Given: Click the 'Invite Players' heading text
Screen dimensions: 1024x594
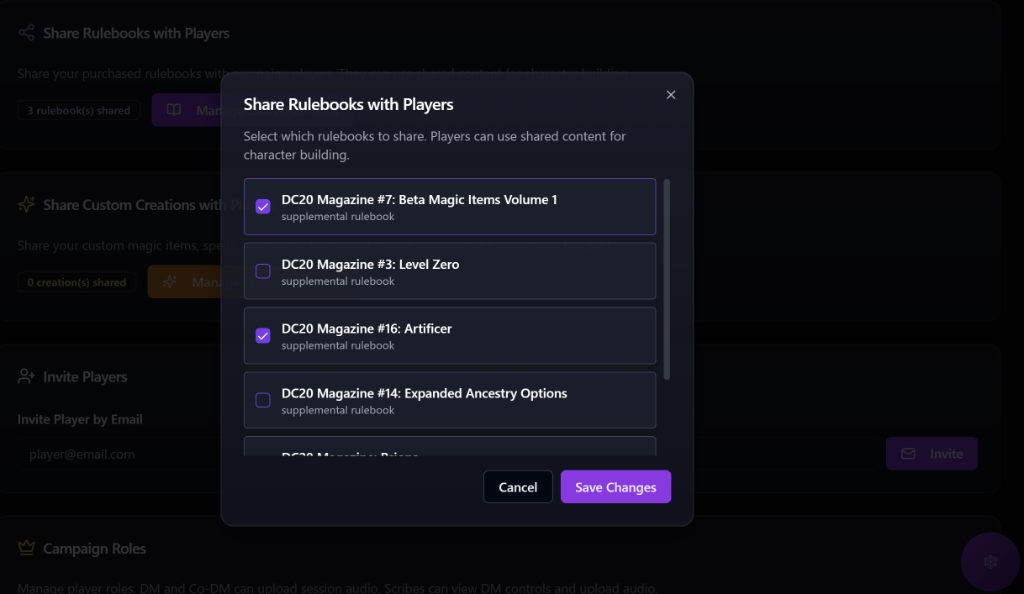Looking at the screenshot, I should pyautogui.click(x=85, y=377).
